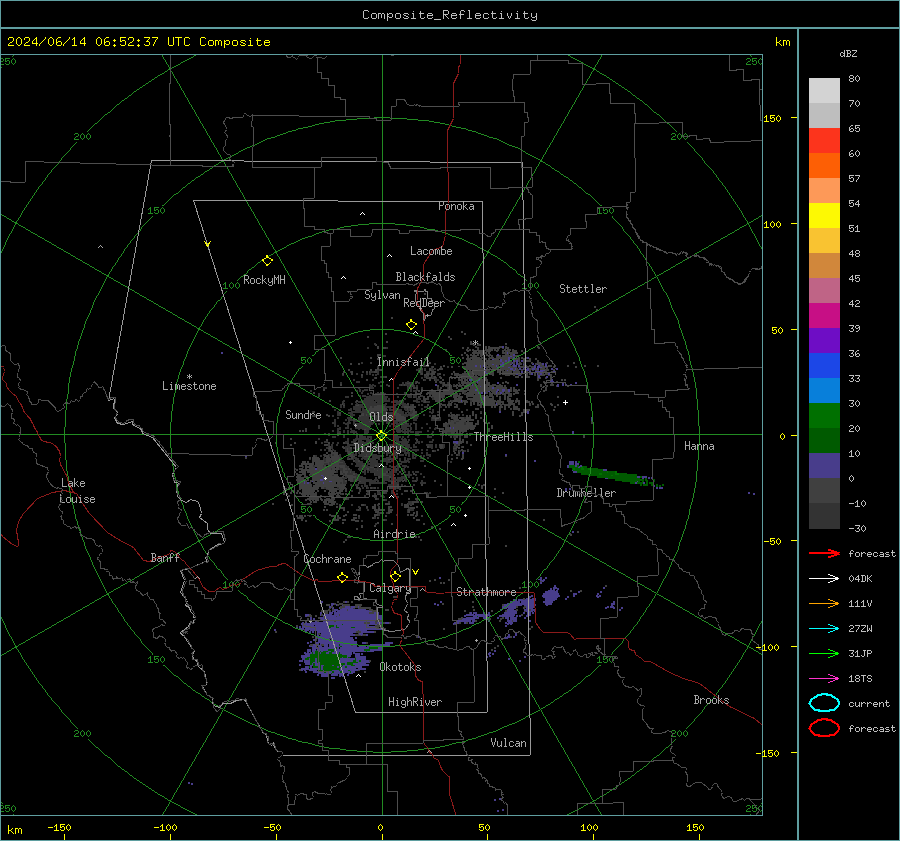The width and height of the screenshot is (900, 841).
Task: Click the green radar echo near Drumheller
Action: click(613, 475)
